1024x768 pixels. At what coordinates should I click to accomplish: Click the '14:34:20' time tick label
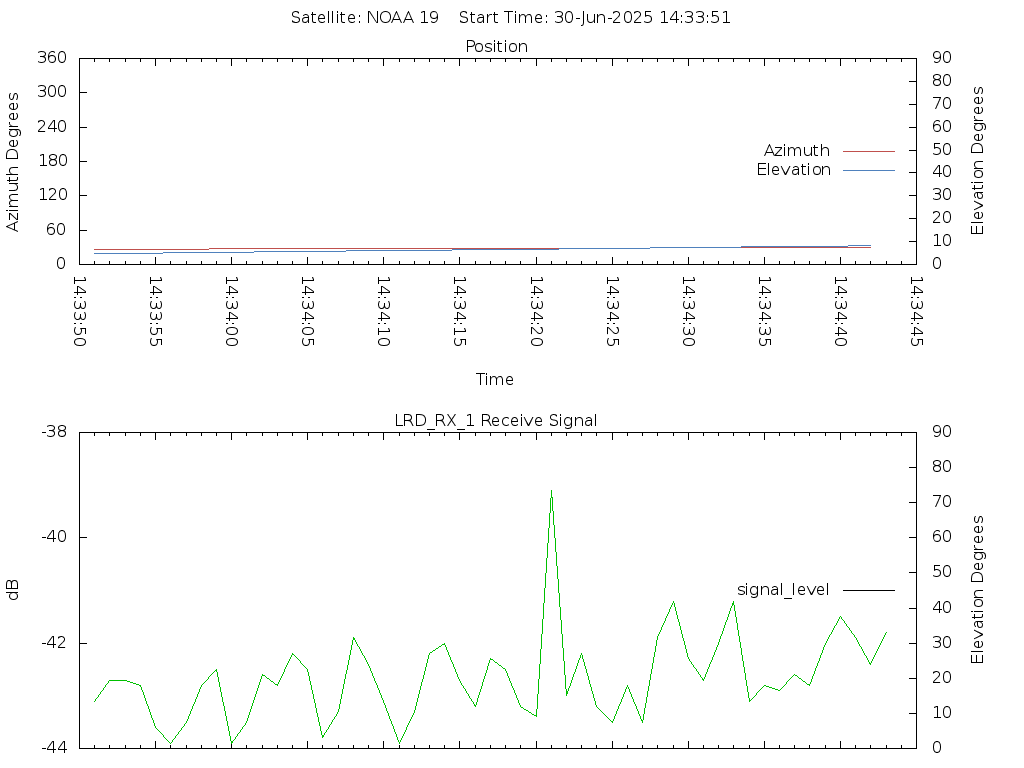[536, 311]
